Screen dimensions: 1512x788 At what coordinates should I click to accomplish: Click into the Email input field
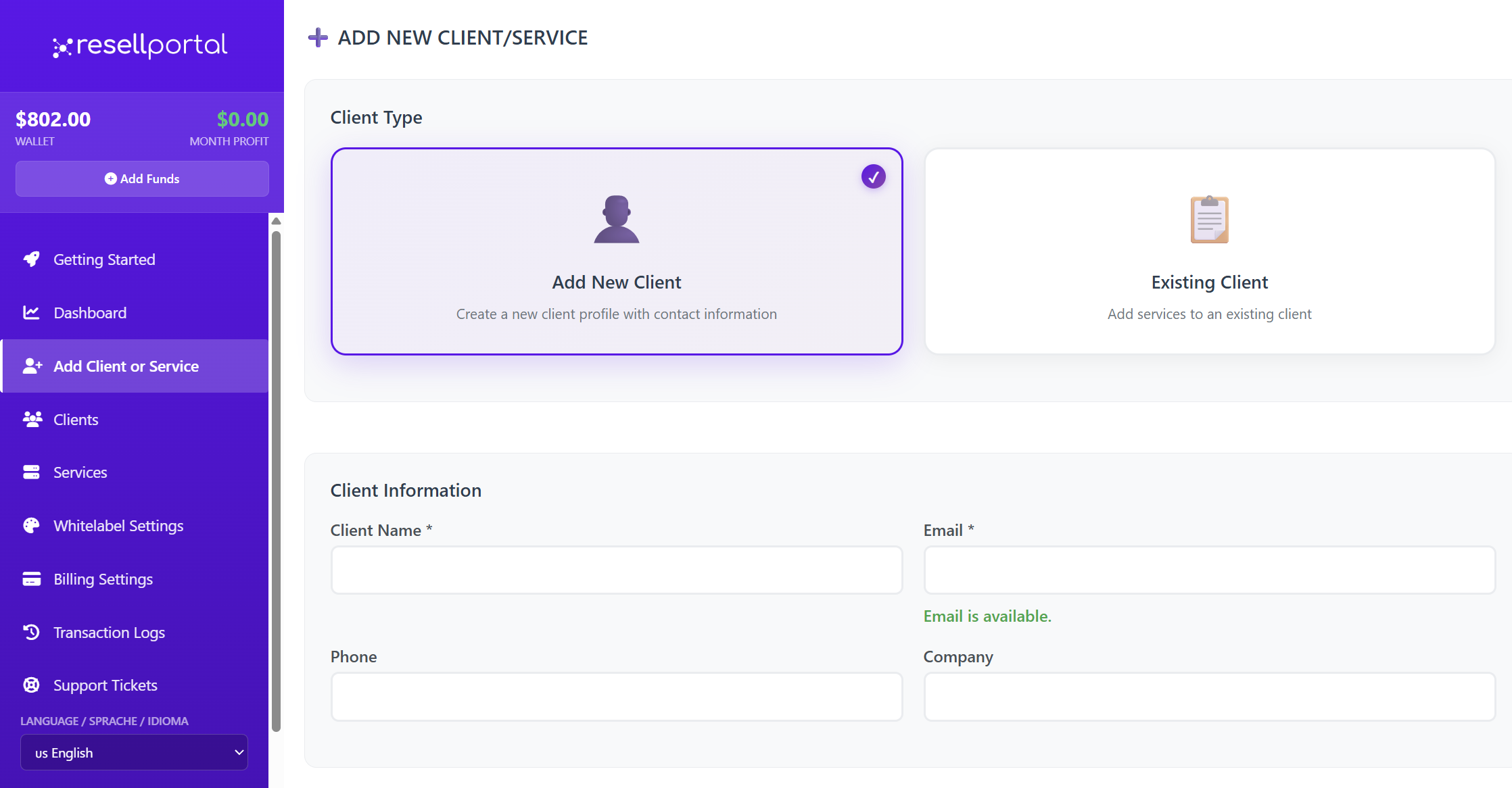(x=1209, y=570)
